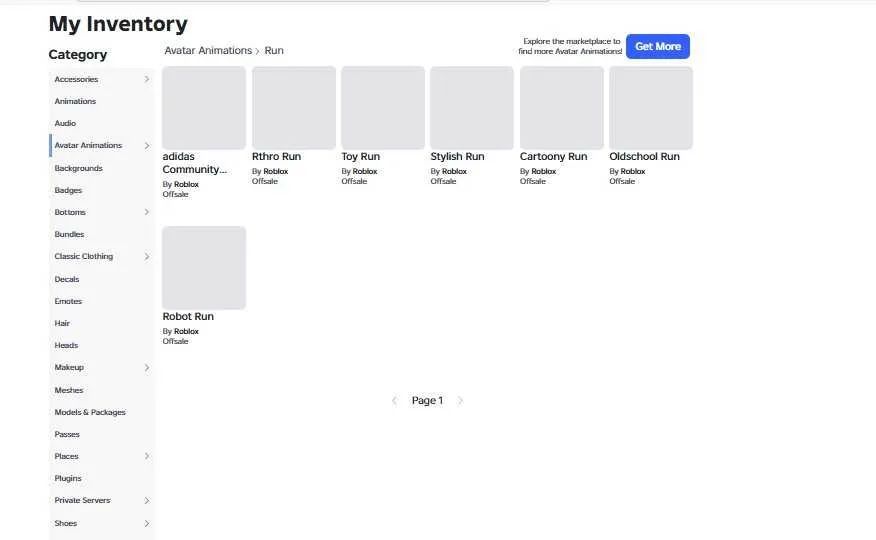This screenshot has width=876, height=540.
Task: Click the Cartoony Run title link
Action: coord(554,157)
